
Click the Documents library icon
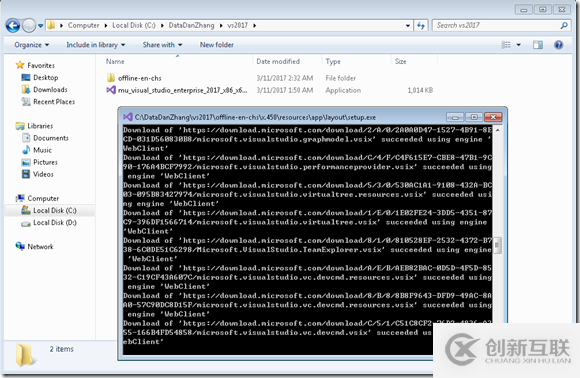26,138
